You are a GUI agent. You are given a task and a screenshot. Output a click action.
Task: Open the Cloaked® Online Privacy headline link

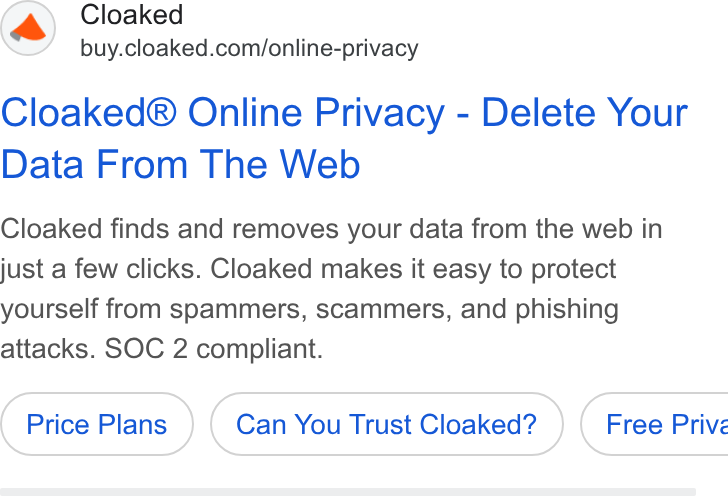[x=344, y=138]
